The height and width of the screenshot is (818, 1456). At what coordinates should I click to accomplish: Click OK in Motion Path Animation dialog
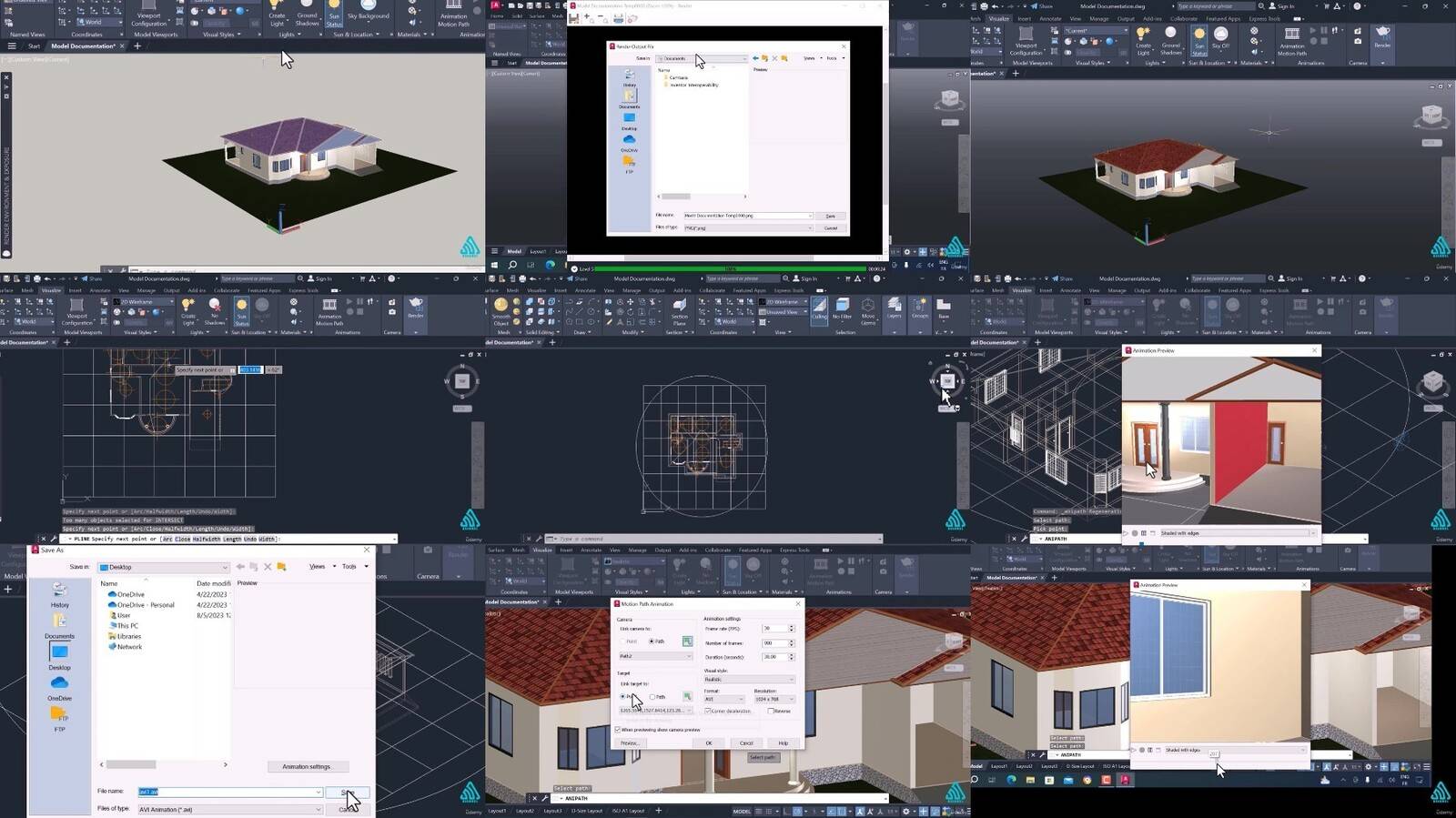[709, 742]
